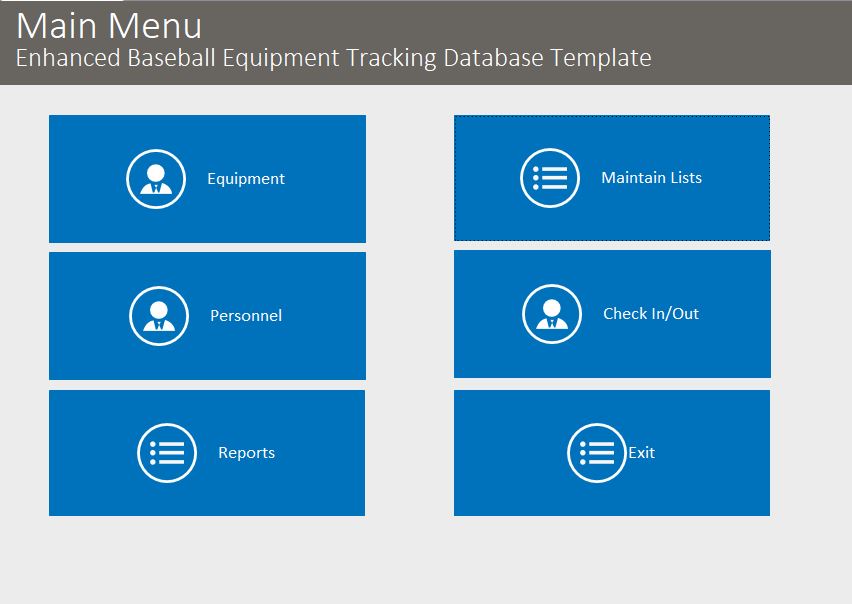Image resolution: width=852 pixels, height=604 pixels.
Task: Click the list icon beside Reports
Action: coord(167,452)
